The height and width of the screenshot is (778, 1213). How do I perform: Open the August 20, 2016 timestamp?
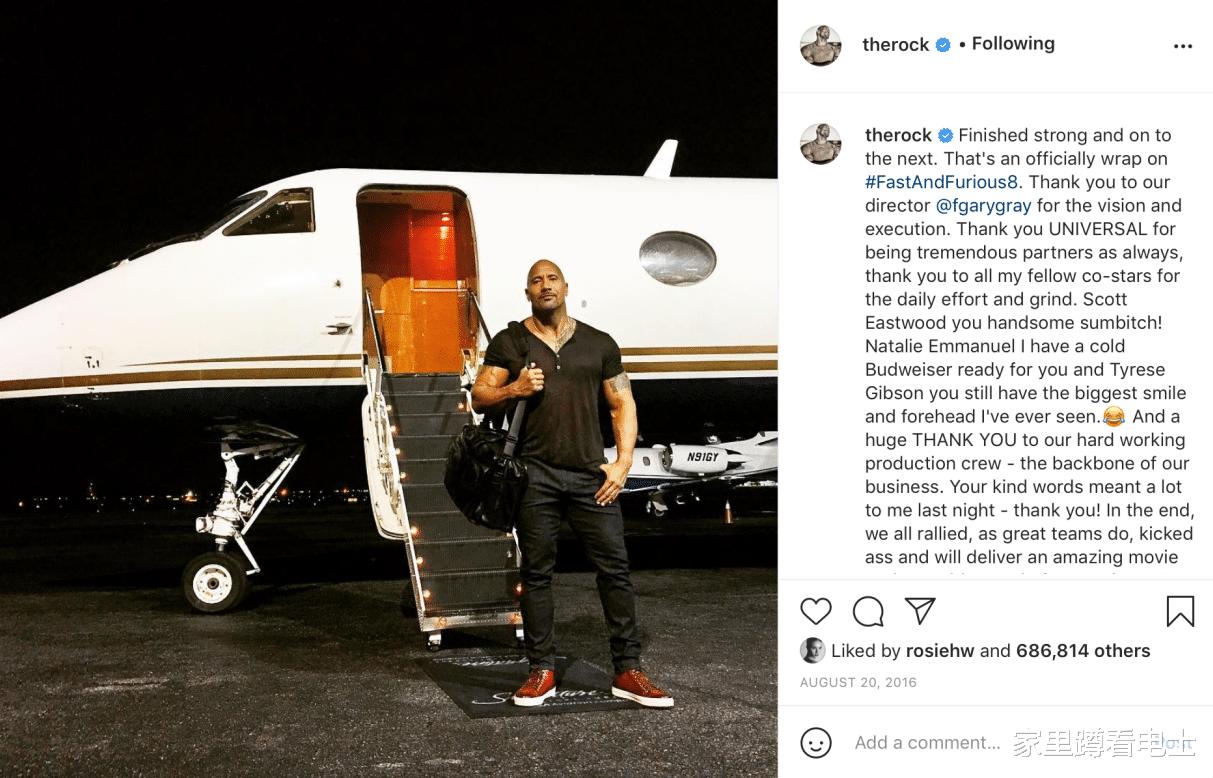click(x=858, y=683)
